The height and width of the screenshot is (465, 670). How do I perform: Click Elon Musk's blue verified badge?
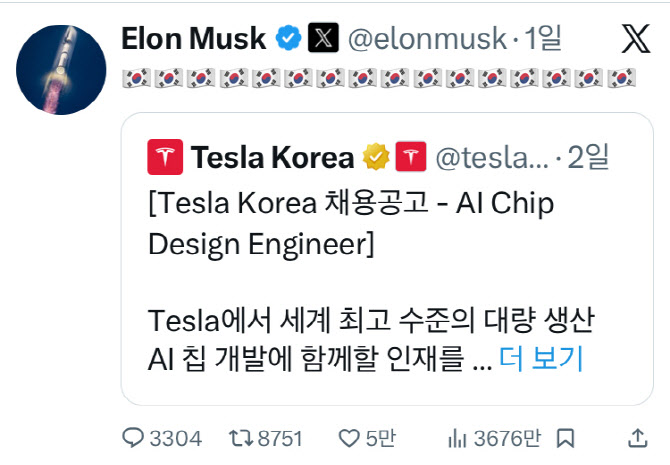288,39
